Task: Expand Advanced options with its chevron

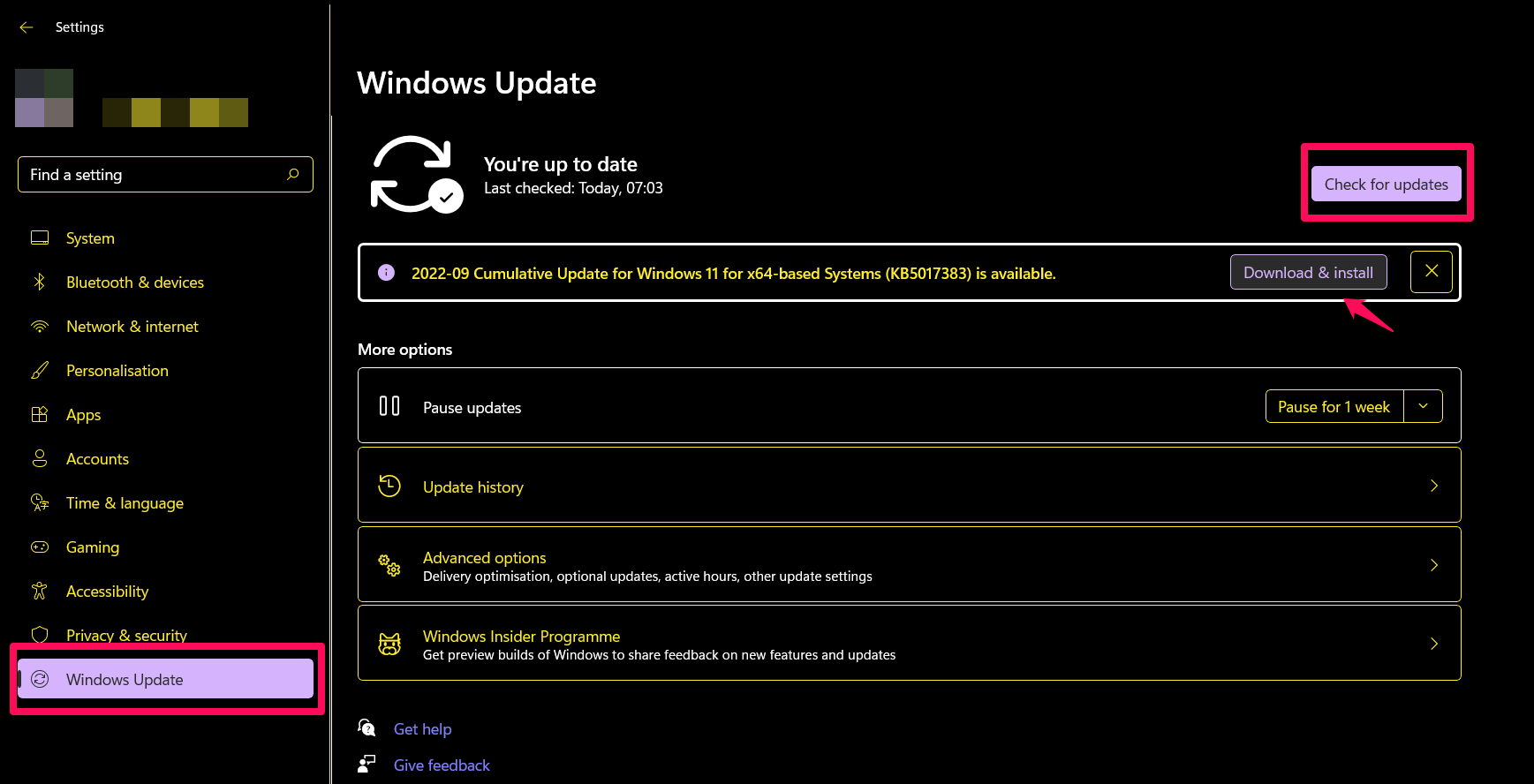Action: (x=1434, y=565)
